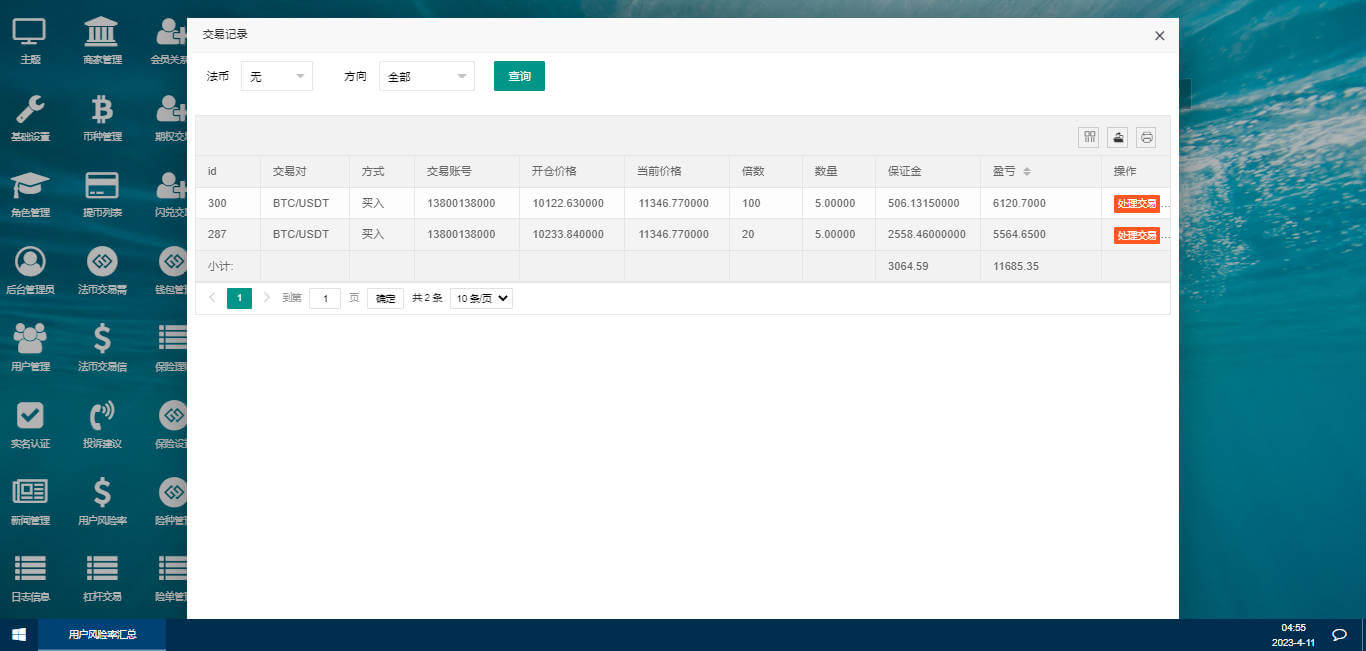Screen dimensions: 1366x651
Task: Open 实名认证 checkmark icon
Action: click(30, 424)
